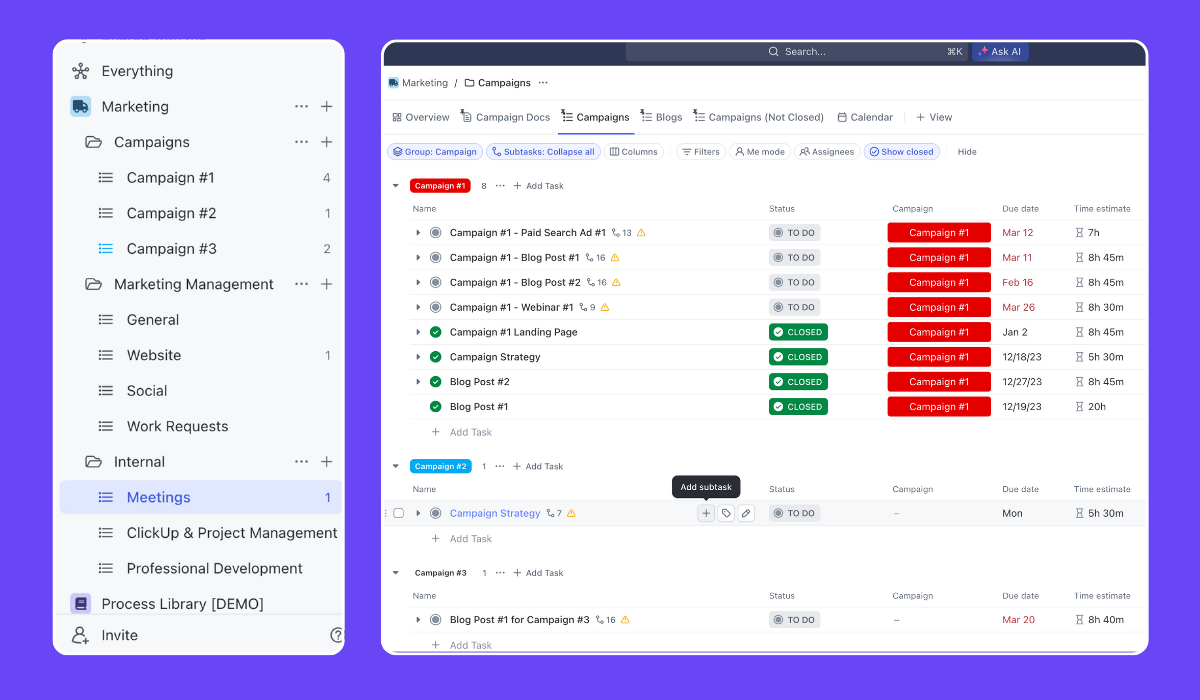This screenshot has width=1200, height=700.
Task: Toggle Me mode filter
Action: pyautogui.click(x=759, y=152)
